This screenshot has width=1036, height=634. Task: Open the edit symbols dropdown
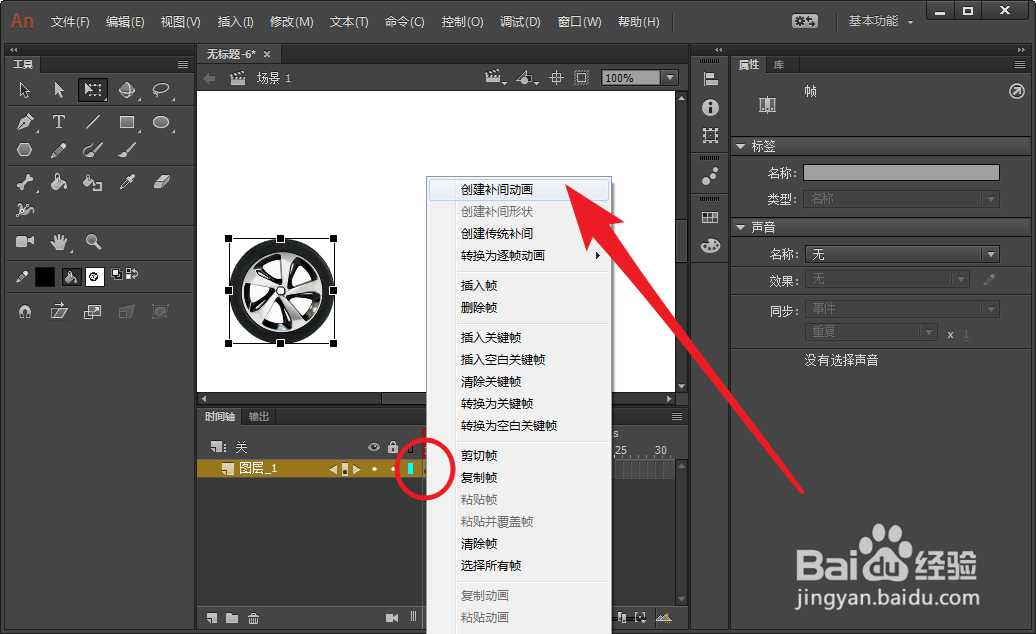pos(527,78)
